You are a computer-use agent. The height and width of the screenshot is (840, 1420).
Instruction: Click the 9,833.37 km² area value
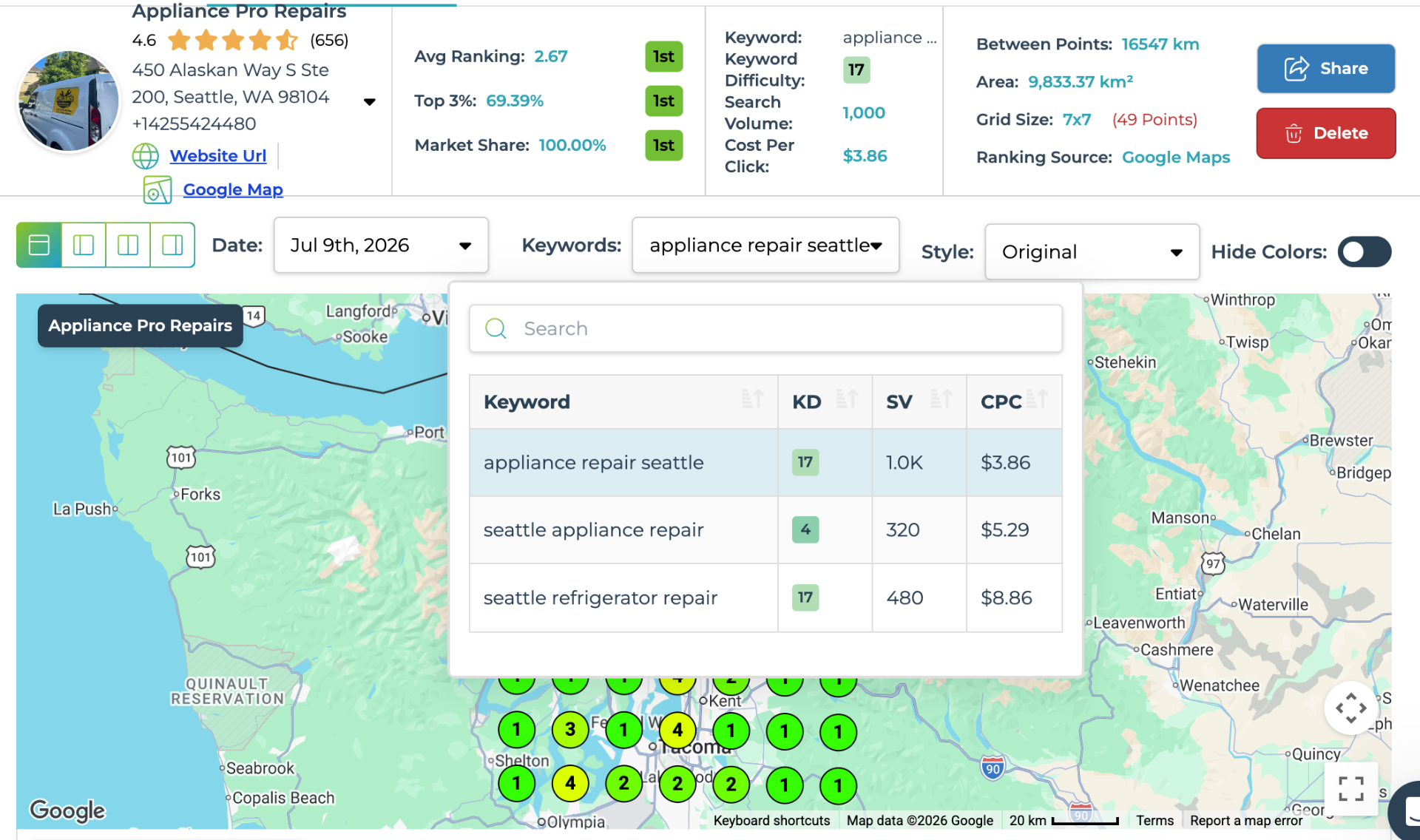[1081, 82]
